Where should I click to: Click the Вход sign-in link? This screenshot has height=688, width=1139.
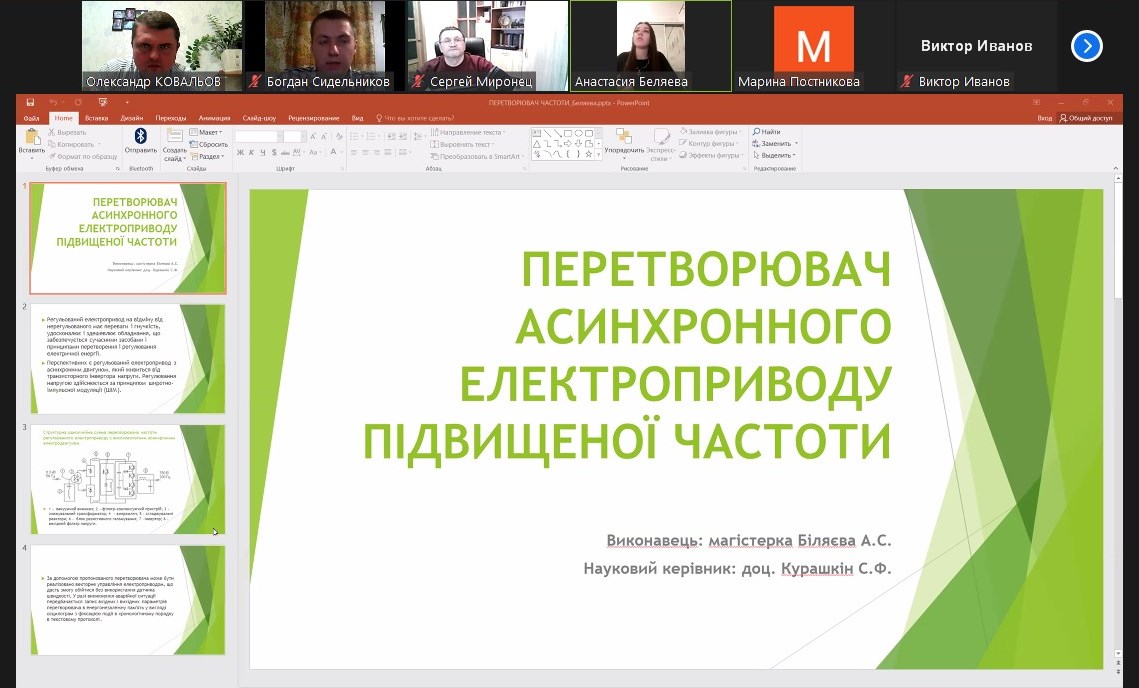point(1045,118)
